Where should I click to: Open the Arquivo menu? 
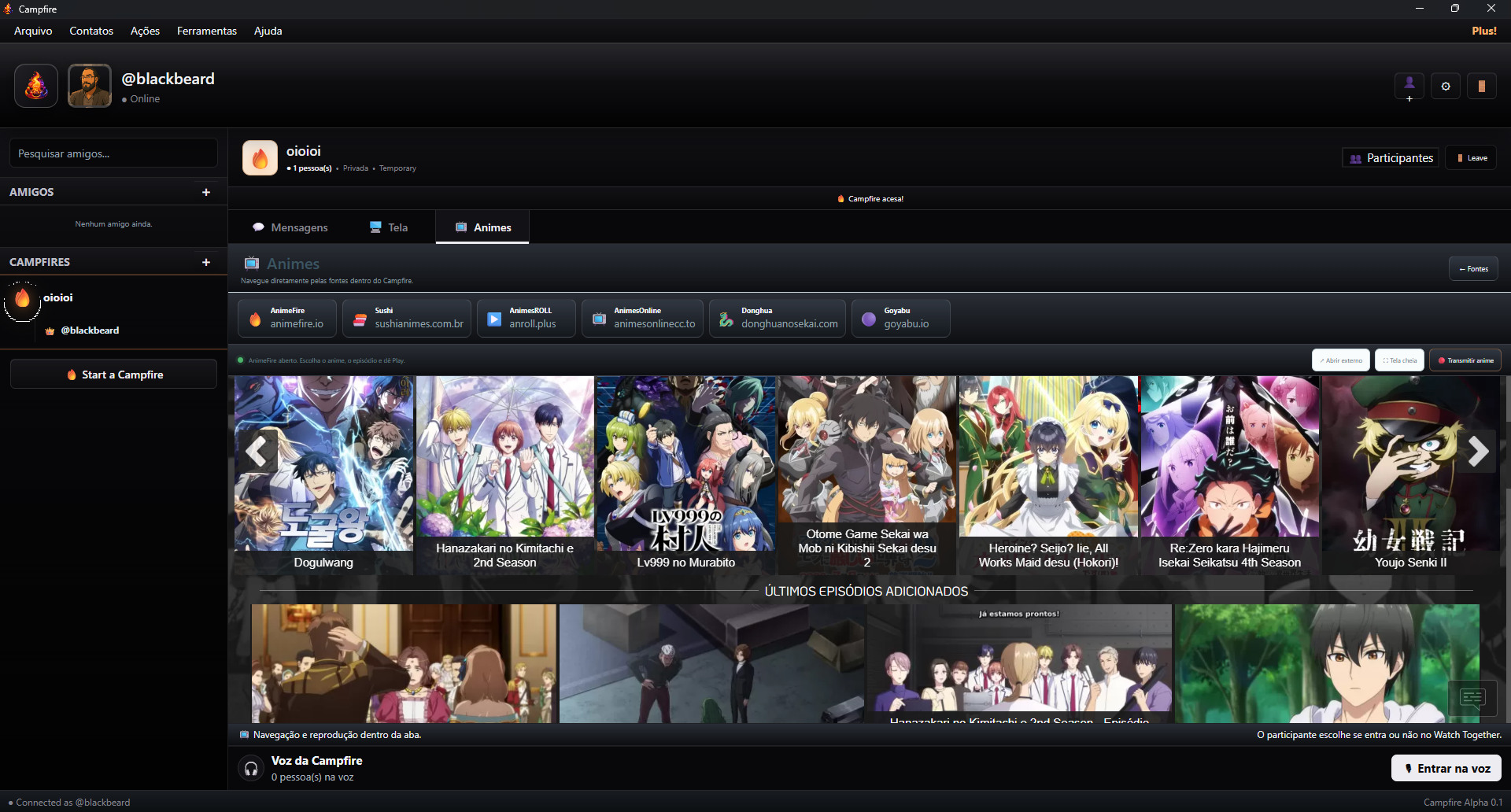tap(33, 31)
